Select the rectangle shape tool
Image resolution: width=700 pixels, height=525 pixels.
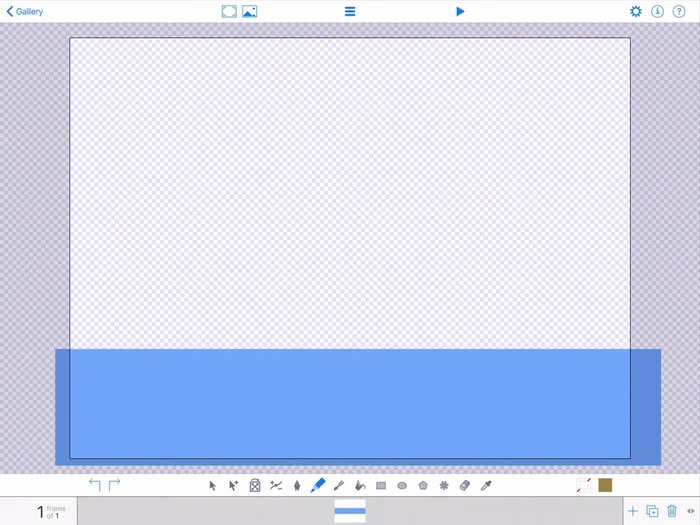[381, 486]
